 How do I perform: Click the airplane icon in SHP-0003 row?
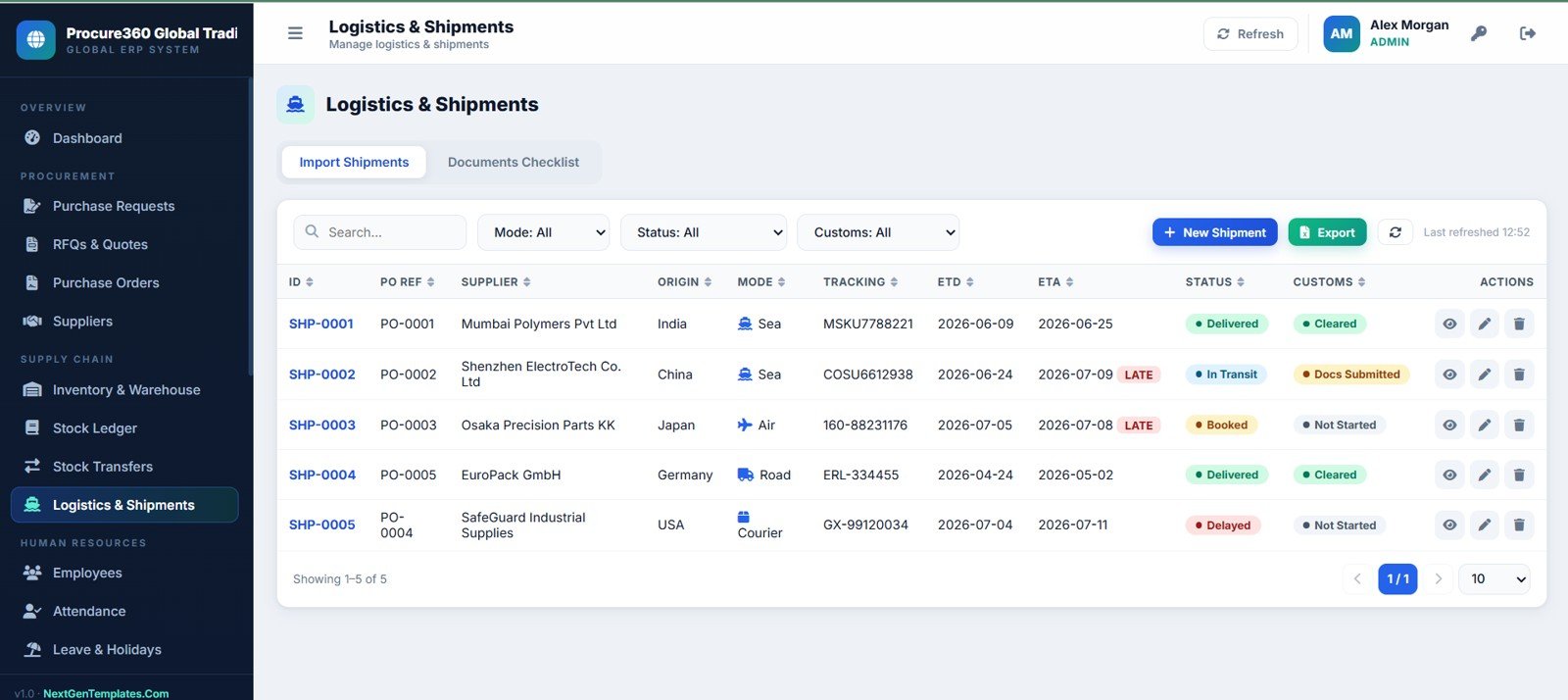coord(745,425)
